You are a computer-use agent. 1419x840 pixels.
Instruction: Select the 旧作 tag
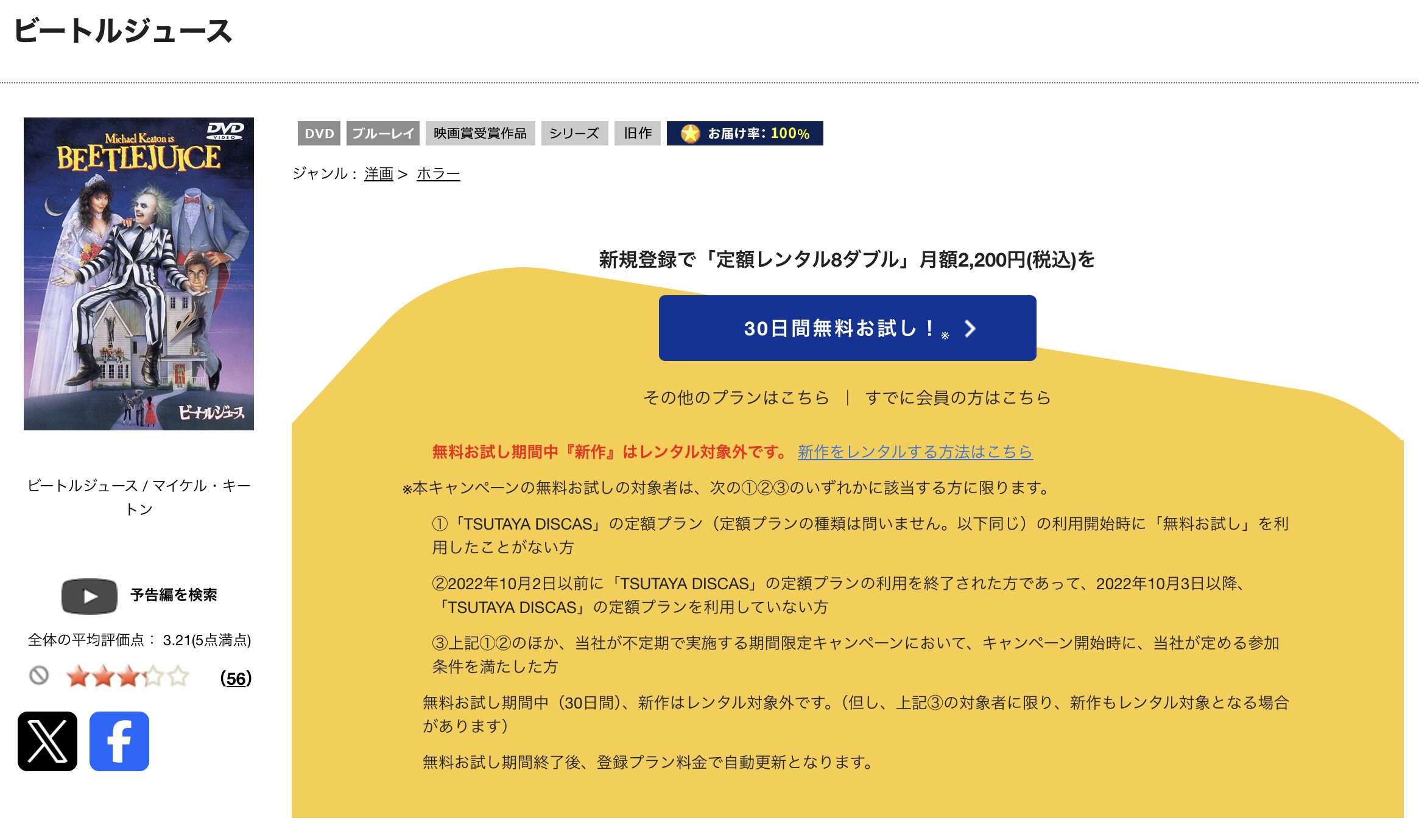point(637,133)
